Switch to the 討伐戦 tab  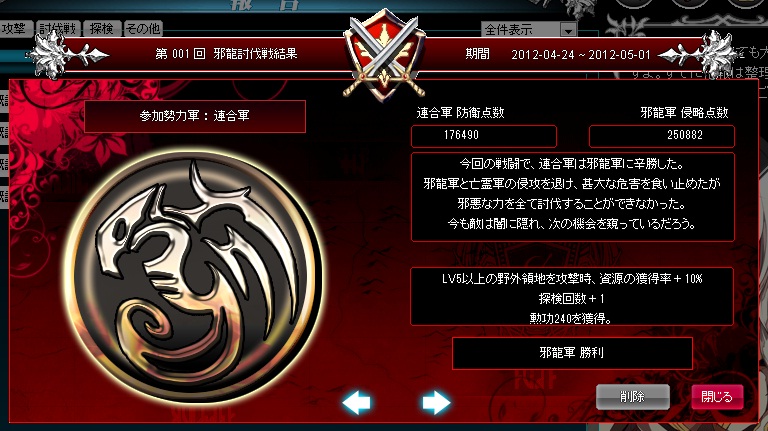point(58,28)
